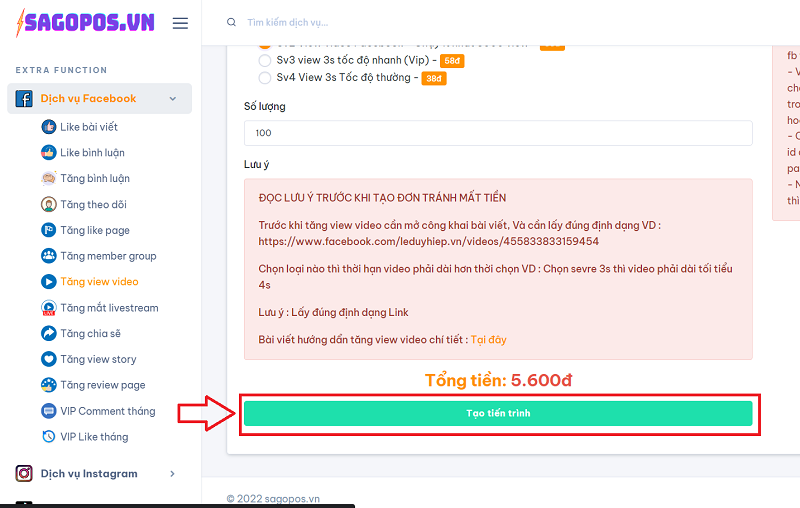Click the Tăng like page flag icon
The width and height of the screenshot is (800, 508).
tap(48, 230)
